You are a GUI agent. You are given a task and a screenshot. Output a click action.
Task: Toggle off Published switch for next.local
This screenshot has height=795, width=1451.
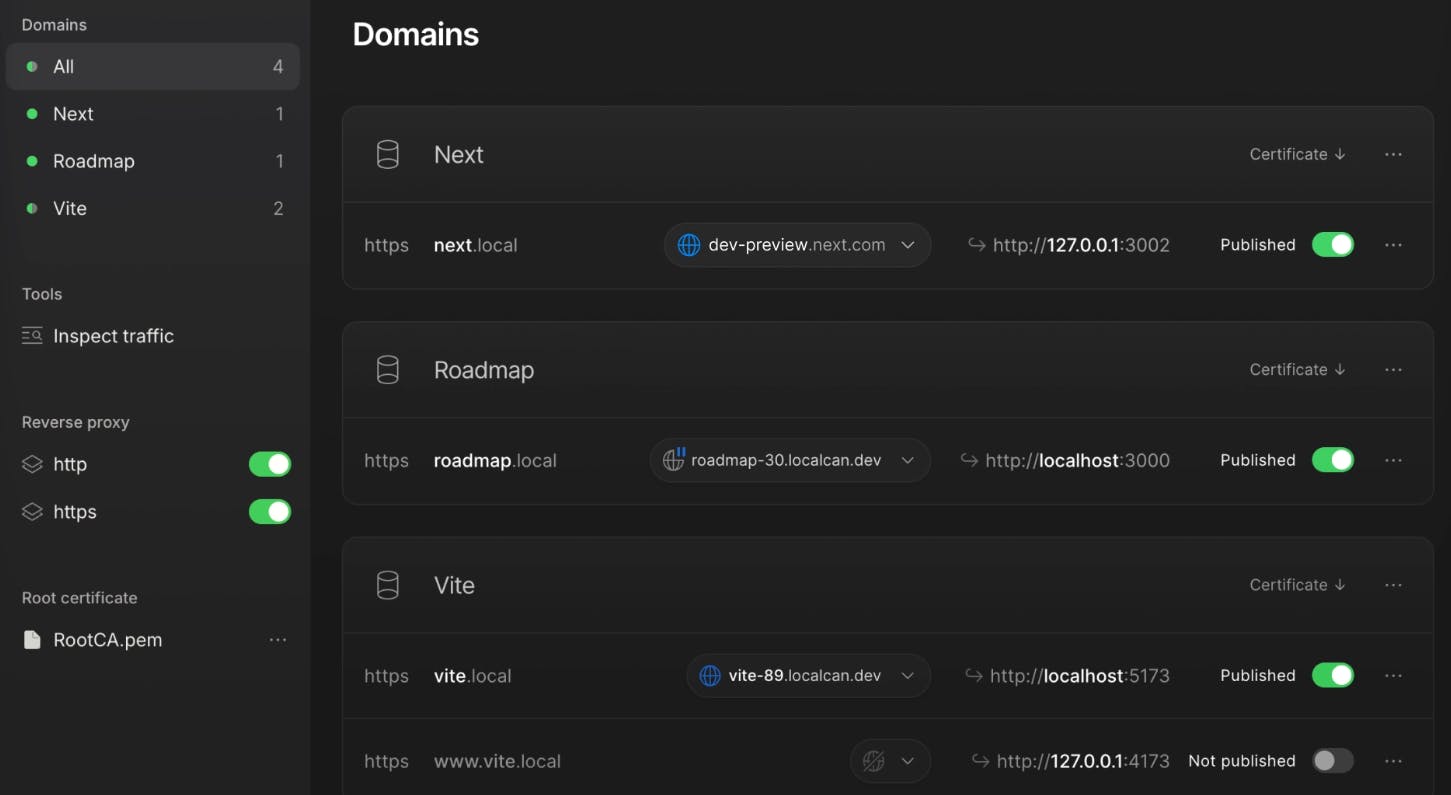click(x=1333, y=245)
